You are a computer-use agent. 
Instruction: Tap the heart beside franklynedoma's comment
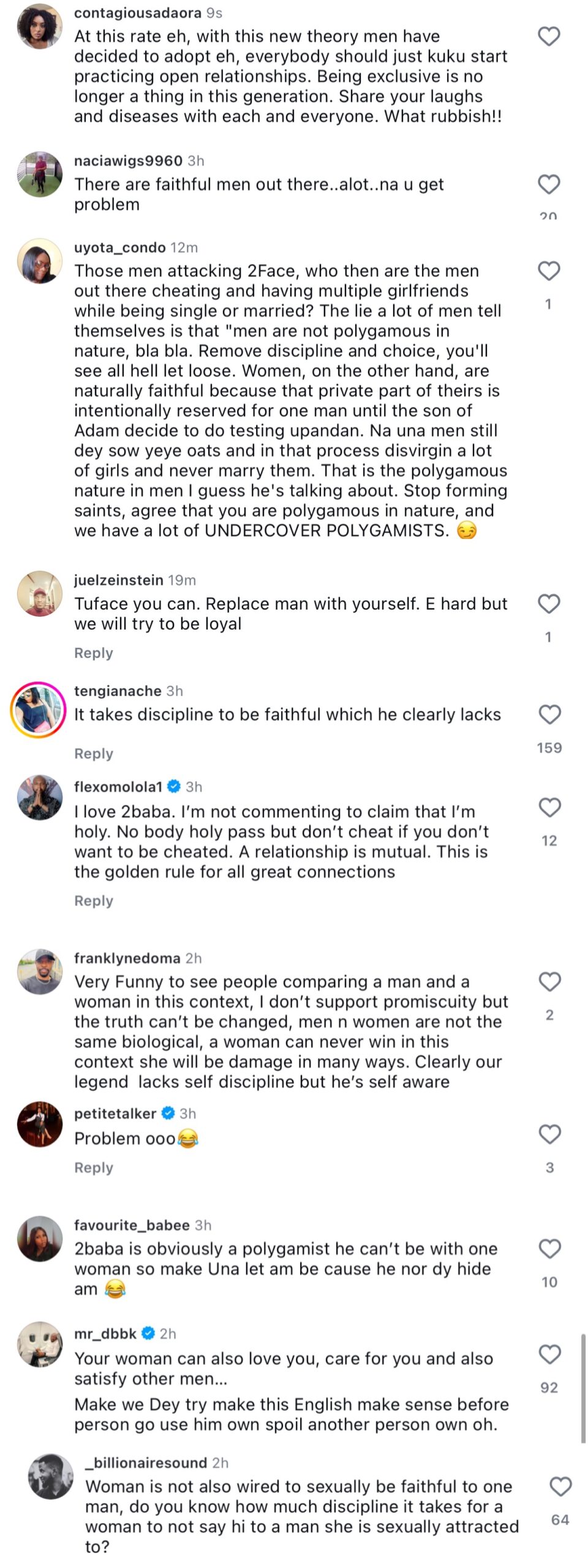pos(549,982)
